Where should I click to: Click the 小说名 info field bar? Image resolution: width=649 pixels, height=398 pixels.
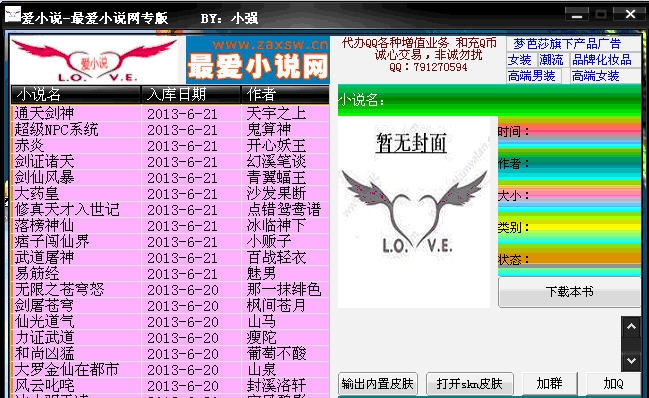(x=489, y=100)
